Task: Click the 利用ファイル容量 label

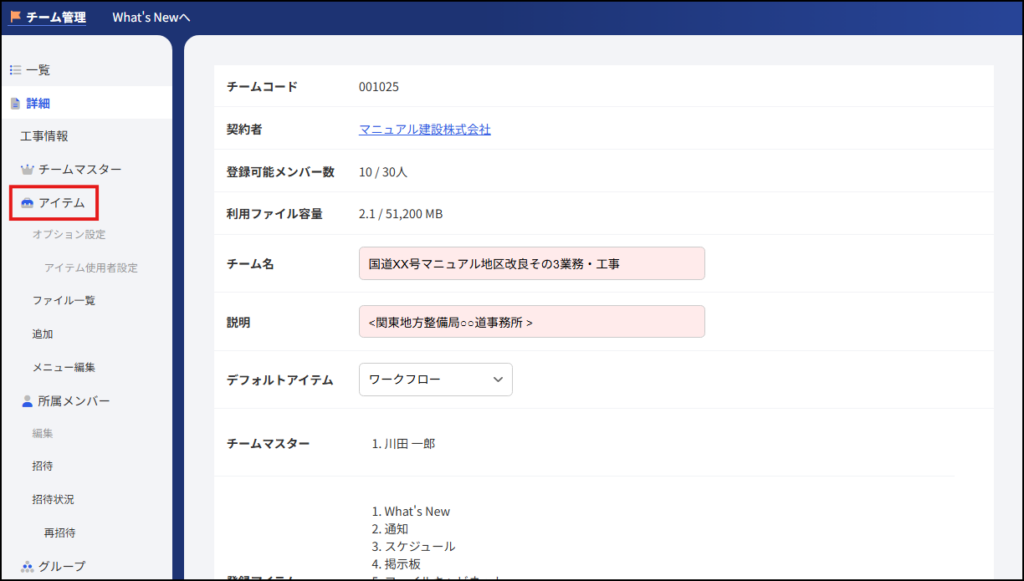Action: tap(274, 213)
